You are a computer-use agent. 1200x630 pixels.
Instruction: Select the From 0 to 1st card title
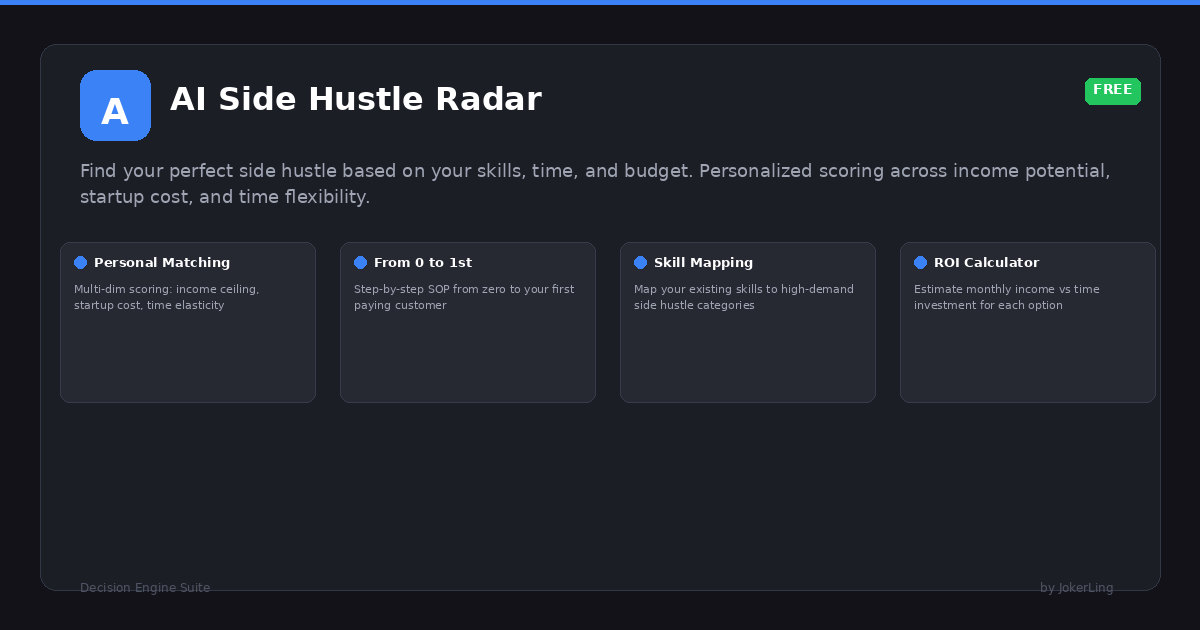(x=423, y=263)
